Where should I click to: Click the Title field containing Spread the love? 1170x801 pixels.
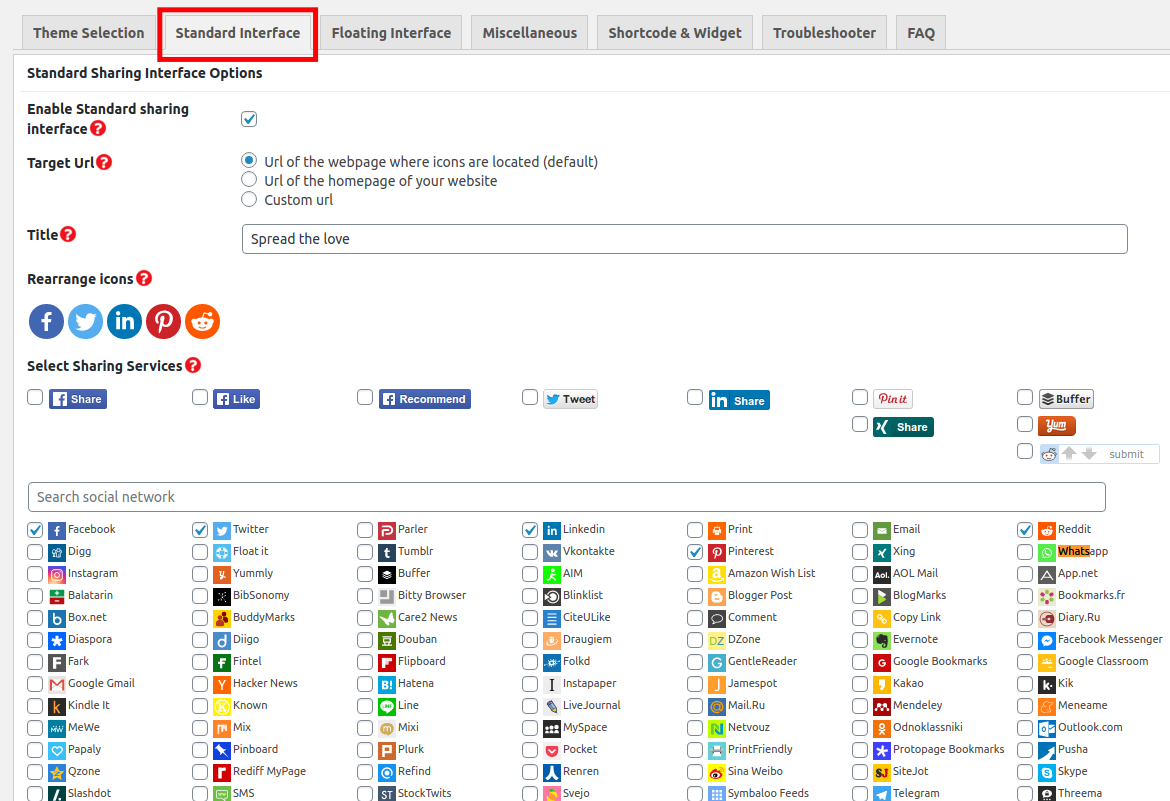pos(684,239)
